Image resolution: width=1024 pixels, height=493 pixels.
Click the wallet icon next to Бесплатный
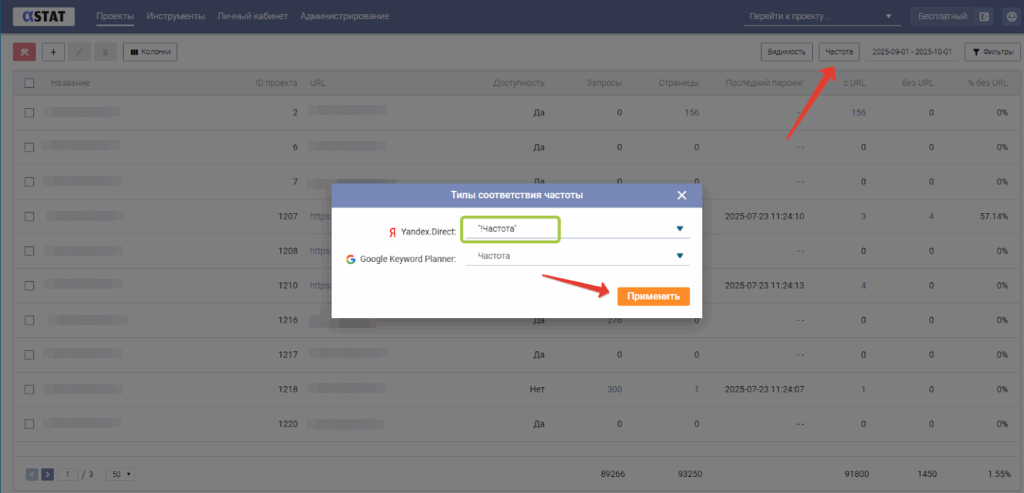tap(984, 17)
